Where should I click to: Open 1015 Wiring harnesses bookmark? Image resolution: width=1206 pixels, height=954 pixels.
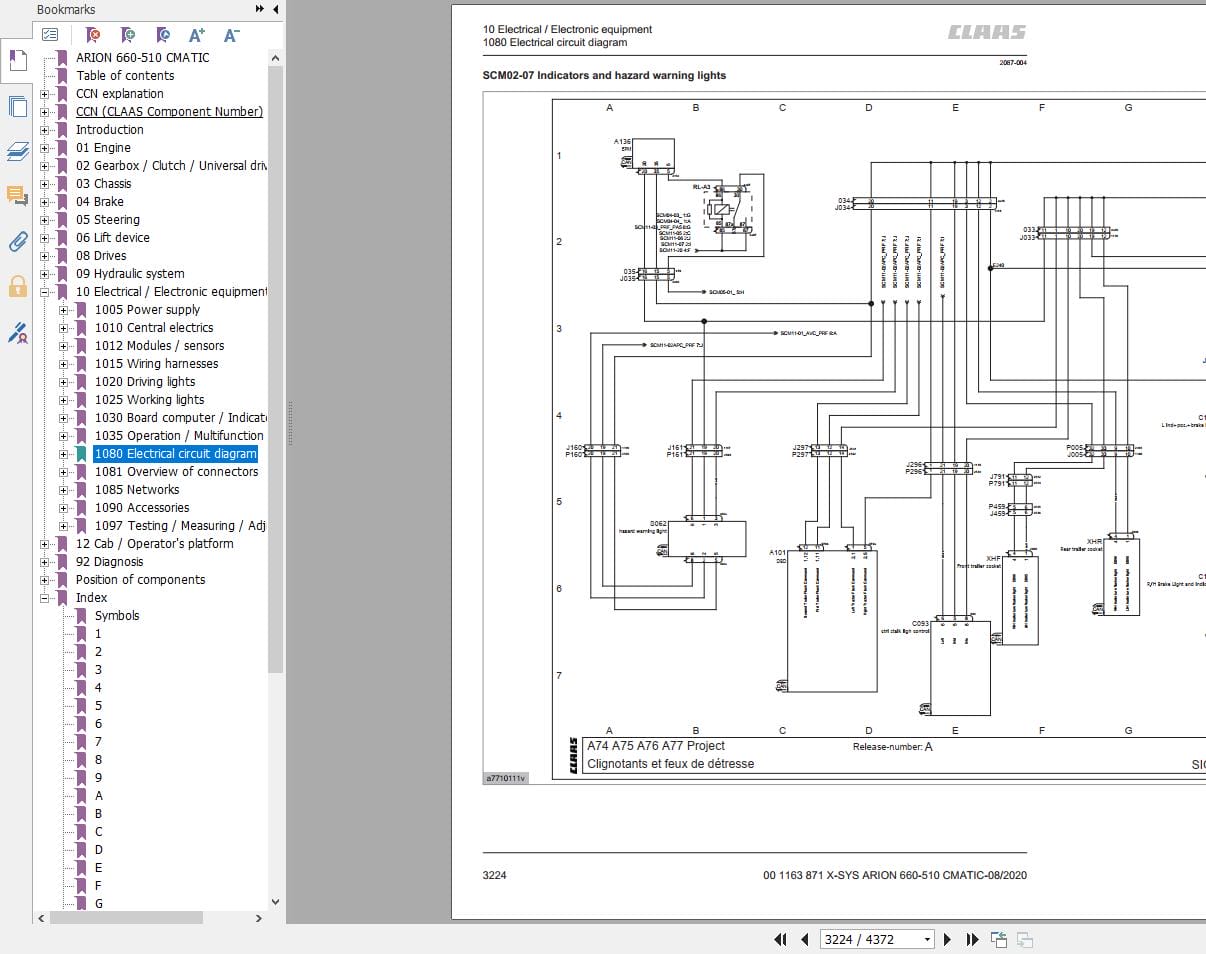coord(156,363)
